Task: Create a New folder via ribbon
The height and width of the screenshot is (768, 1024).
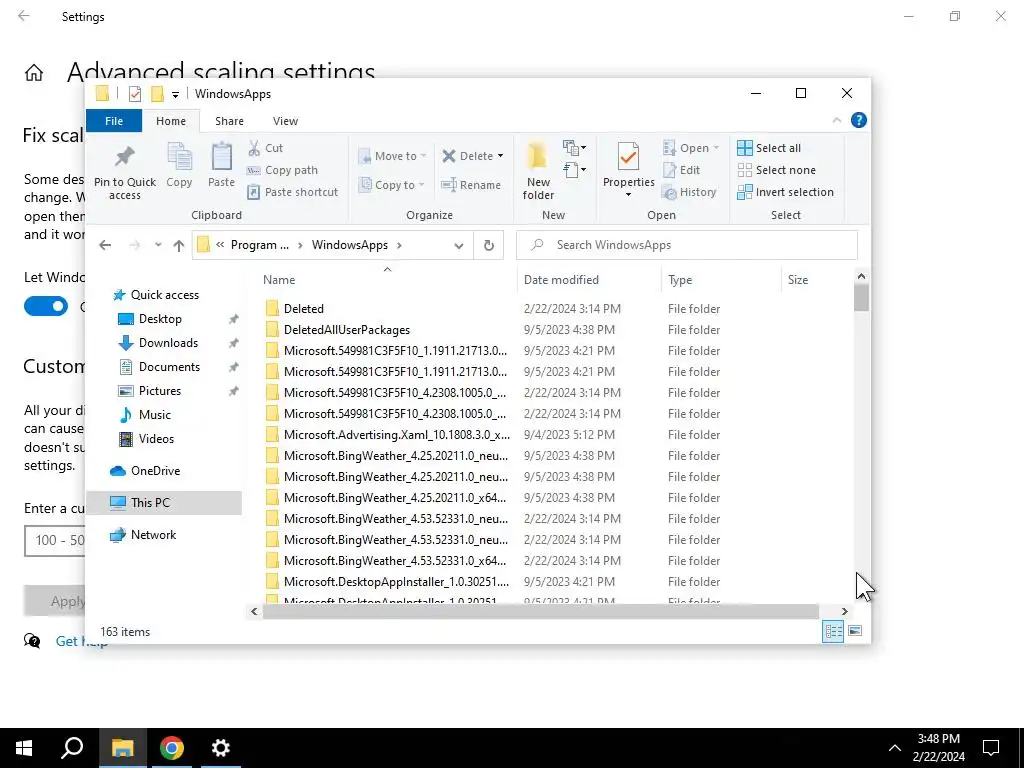Action: (x=538, y=171)
